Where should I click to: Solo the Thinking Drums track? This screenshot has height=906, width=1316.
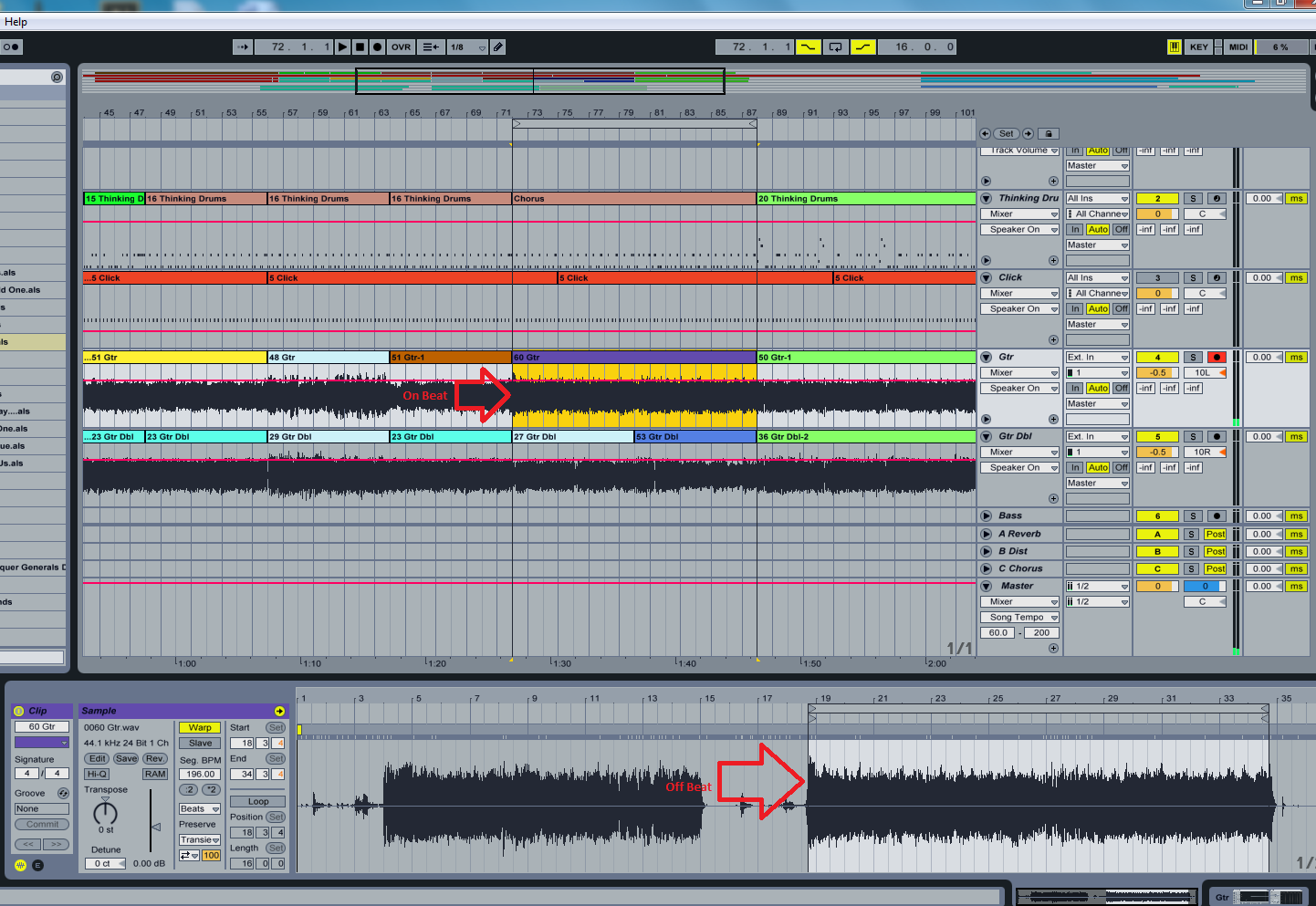(1193, 198)
